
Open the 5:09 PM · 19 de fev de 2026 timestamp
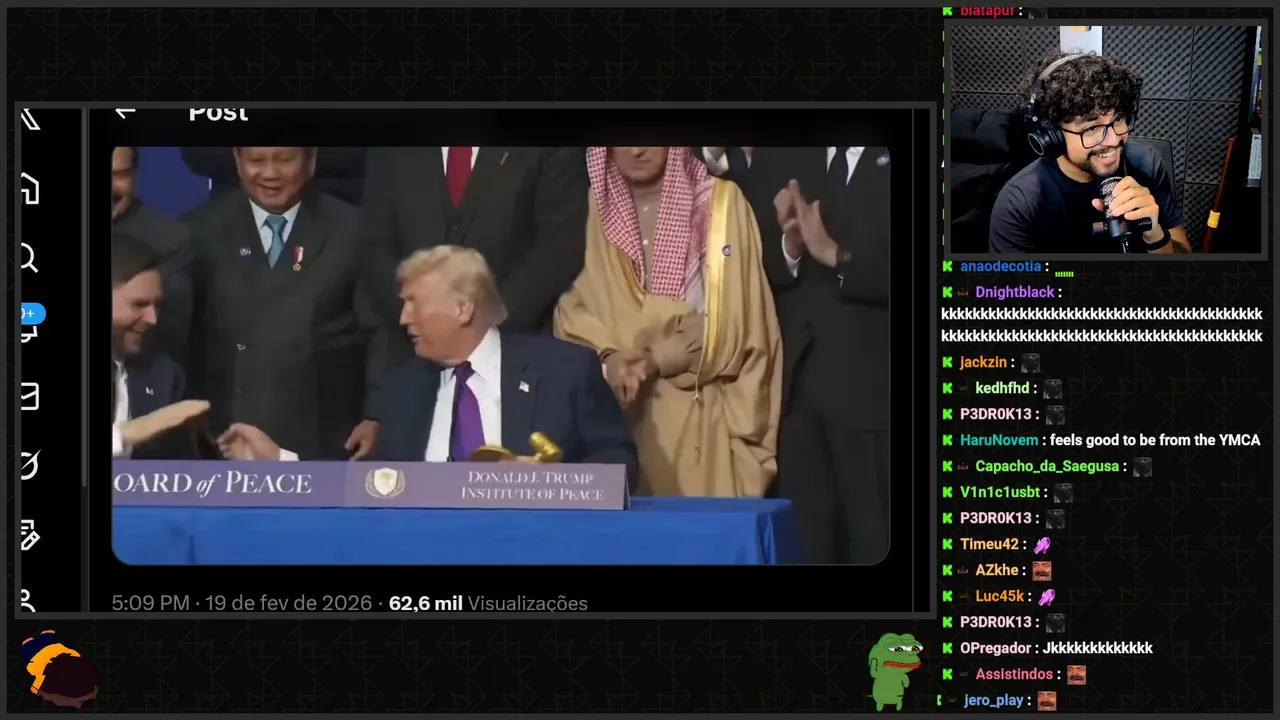point(241,603)
